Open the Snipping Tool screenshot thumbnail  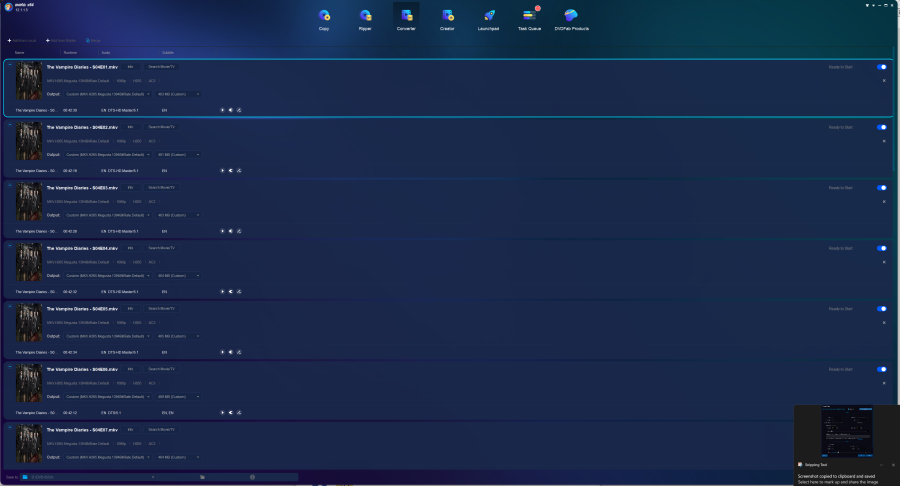pyautogui.click(x=847, y=431)
